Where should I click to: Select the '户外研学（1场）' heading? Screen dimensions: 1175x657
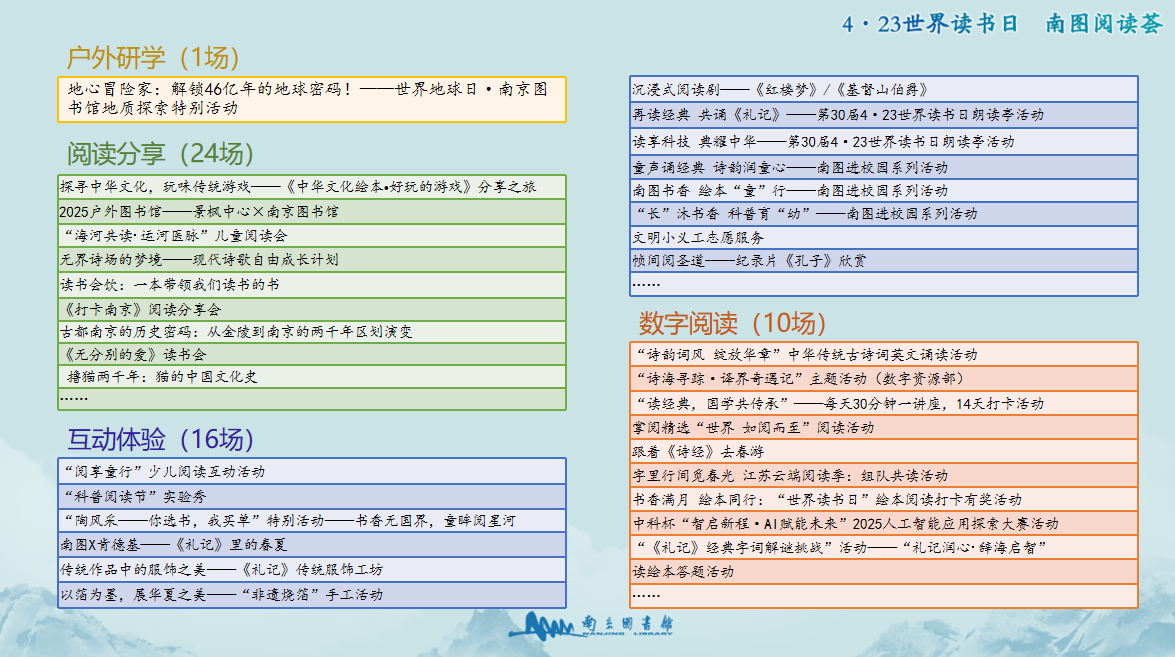153,58
